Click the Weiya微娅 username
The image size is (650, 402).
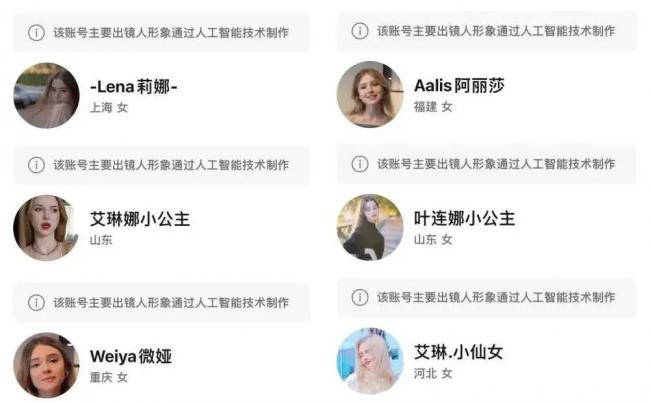pos(131,356)
